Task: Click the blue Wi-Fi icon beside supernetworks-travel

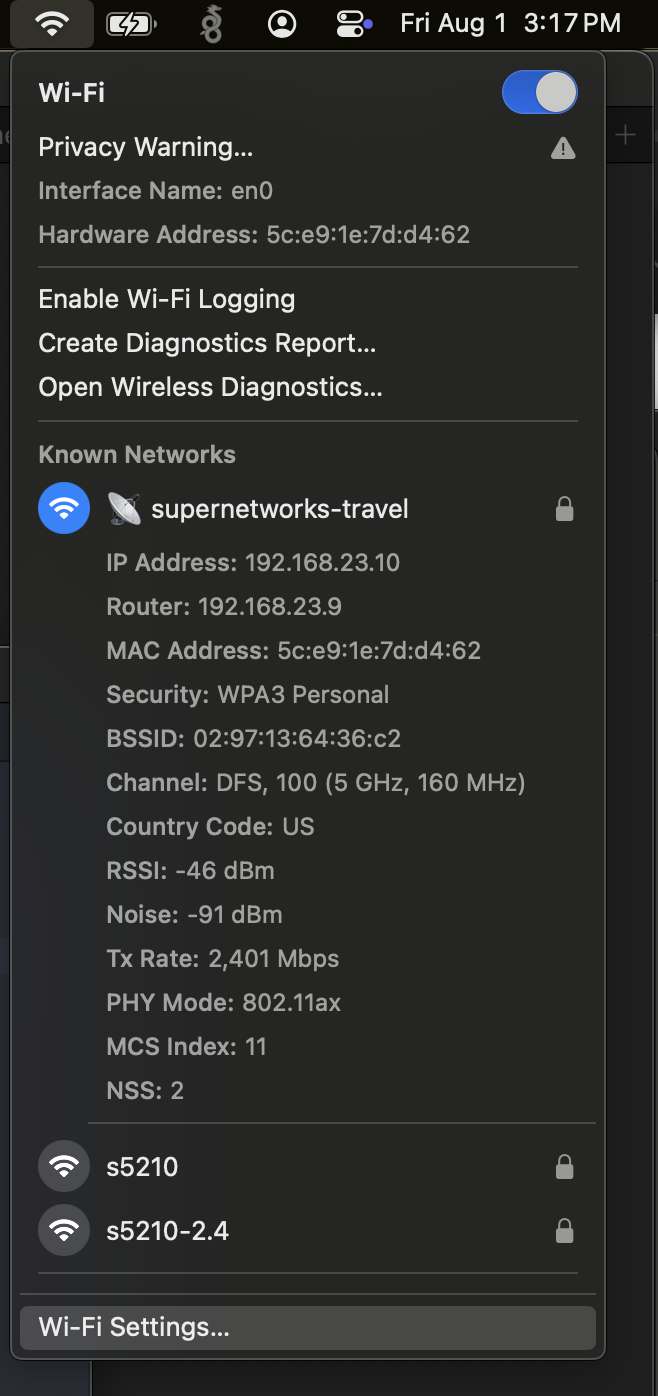Action: coord(63,508)
